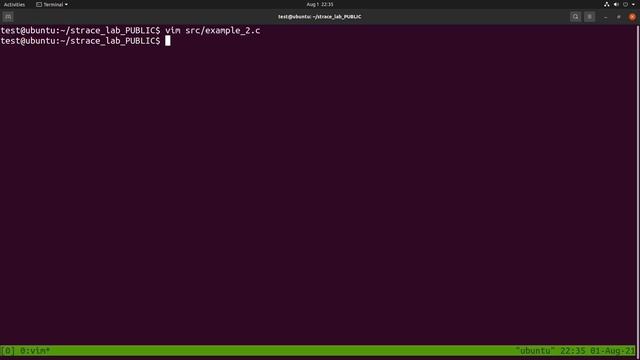640x360 pixels.
Task: Open the Terminal application menu
Action: click(x=52, y=4)
